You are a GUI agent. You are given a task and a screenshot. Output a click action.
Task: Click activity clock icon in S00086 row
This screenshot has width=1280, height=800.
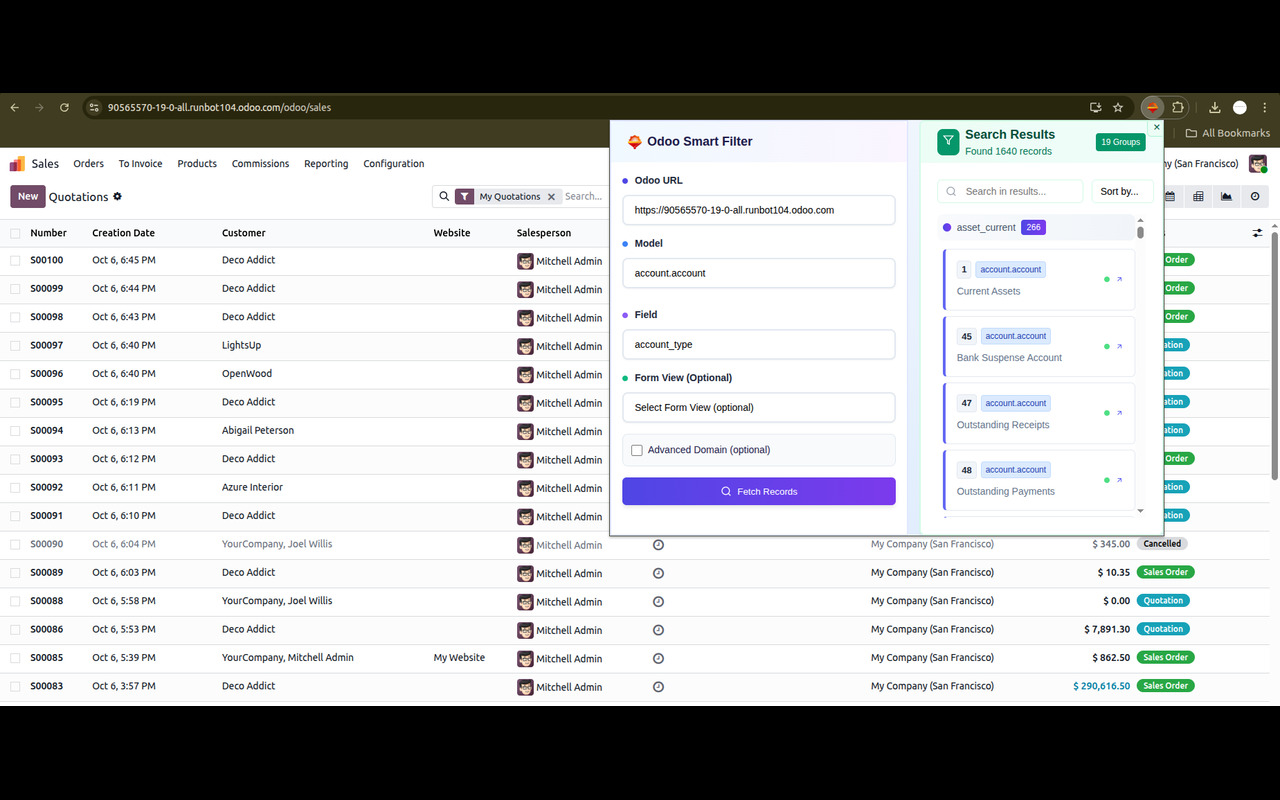coord(658,630)
